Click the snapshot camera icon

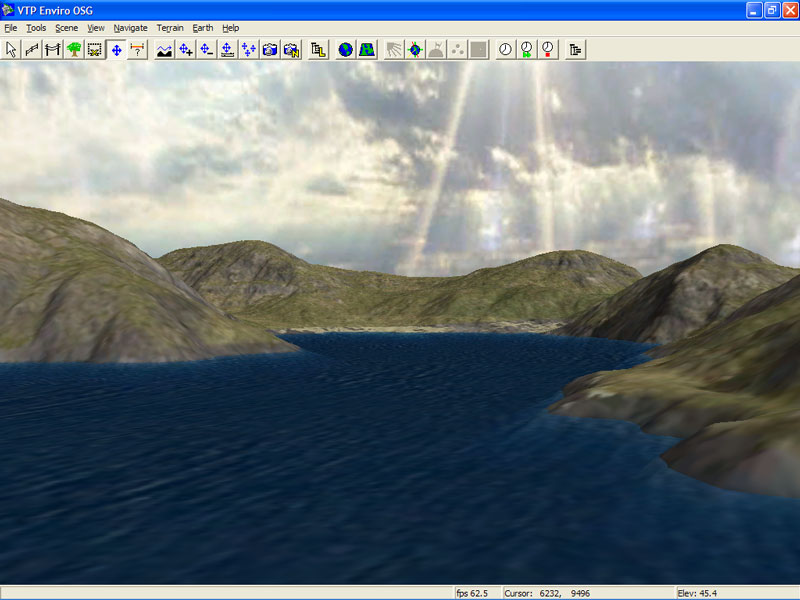point(270,49)
